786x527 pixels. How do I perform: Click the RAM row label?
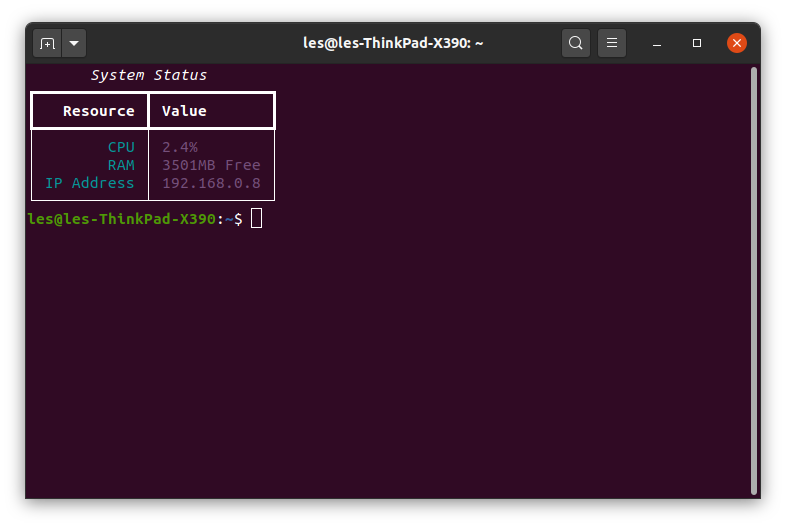pos(121,165)
